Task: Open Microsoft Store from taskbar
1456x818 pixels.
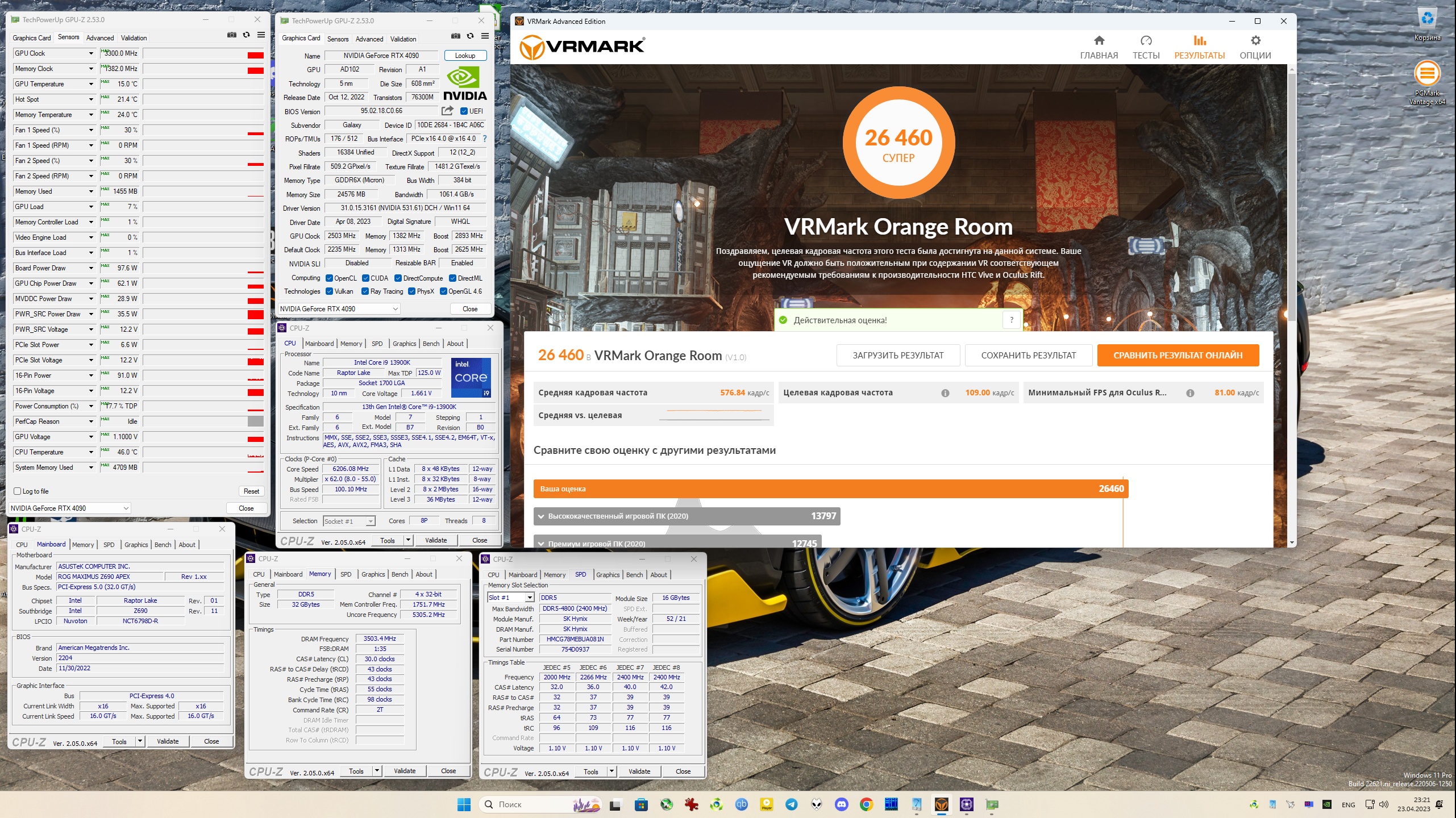Action: click(642, 804)
